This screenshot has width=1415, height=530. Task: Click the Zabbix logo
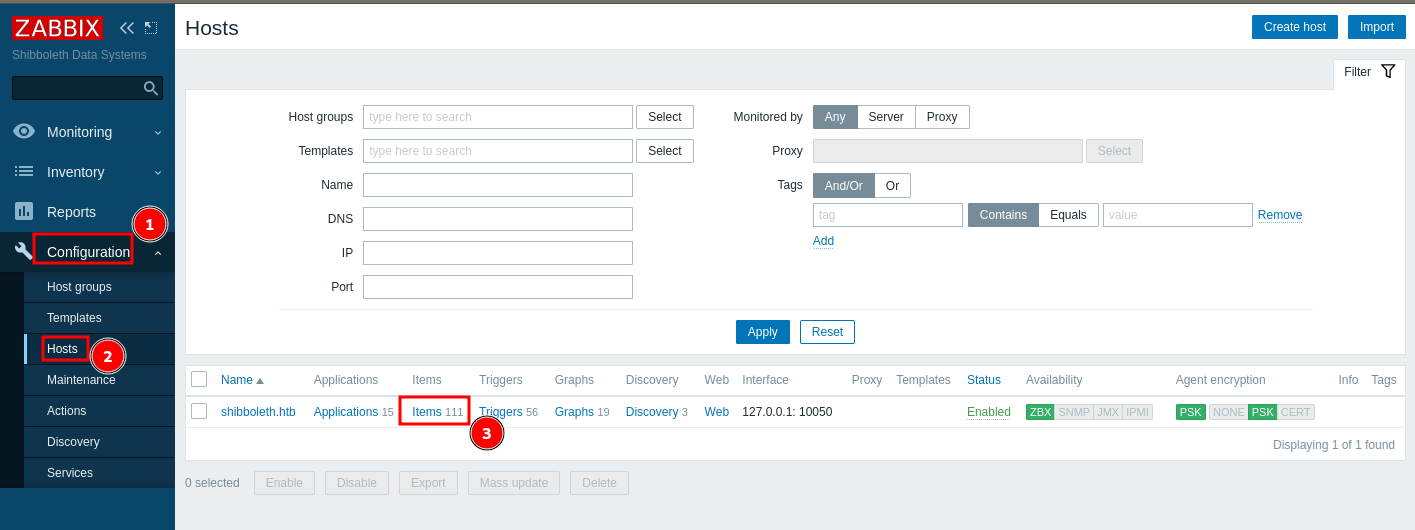pyautogui.click(x=57, y=28)
